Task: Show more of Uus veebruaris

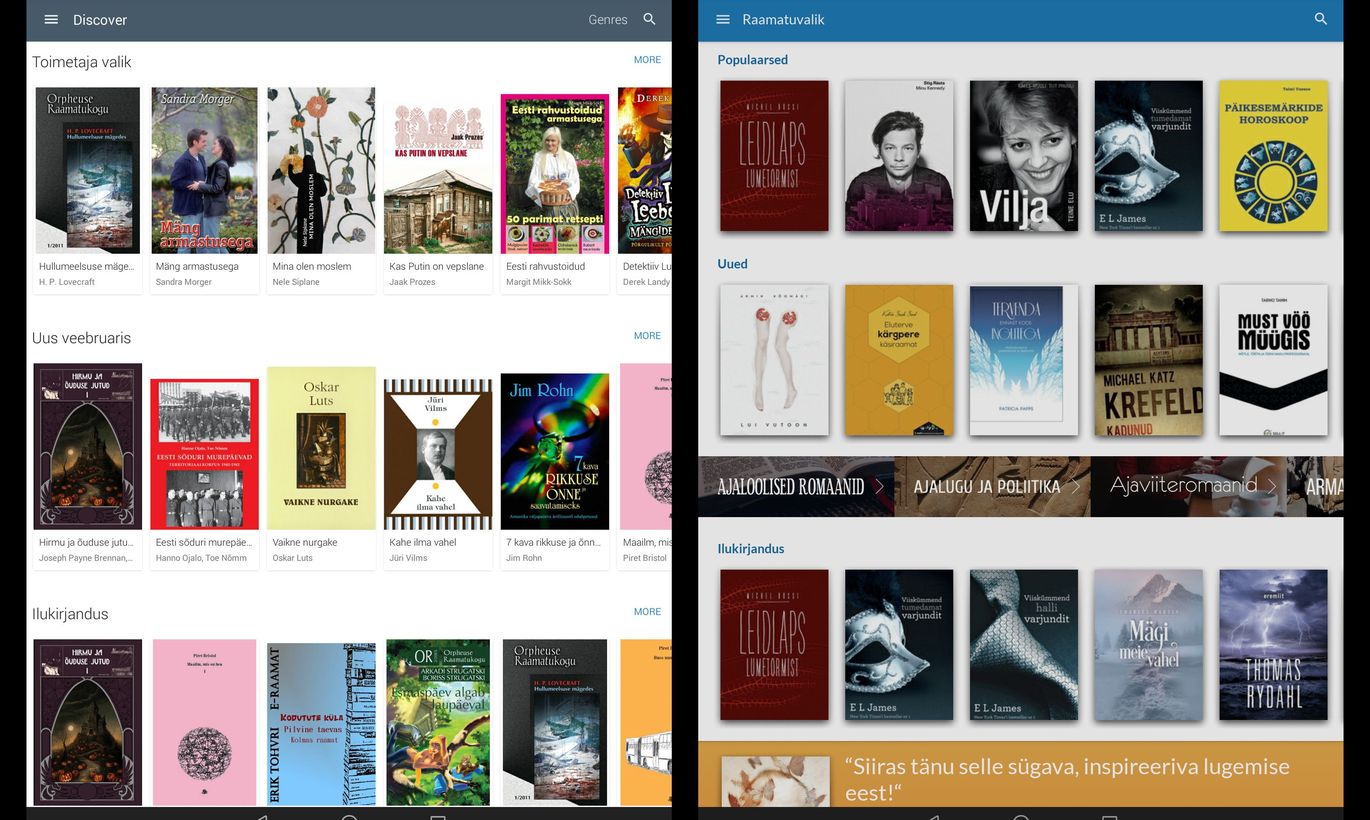Action: click(x=647, y=336)
